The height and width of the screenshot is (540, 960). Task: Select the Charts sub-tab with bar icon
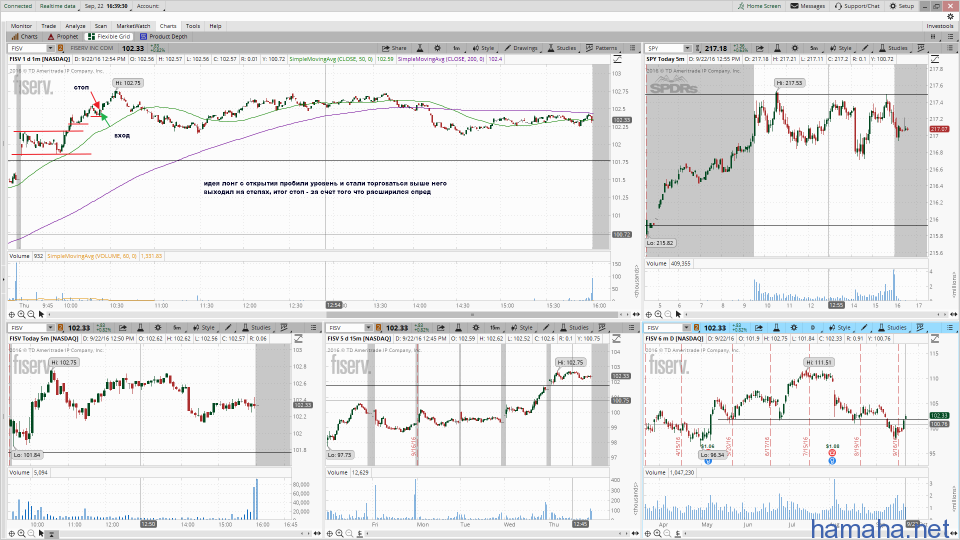[24, 36]
